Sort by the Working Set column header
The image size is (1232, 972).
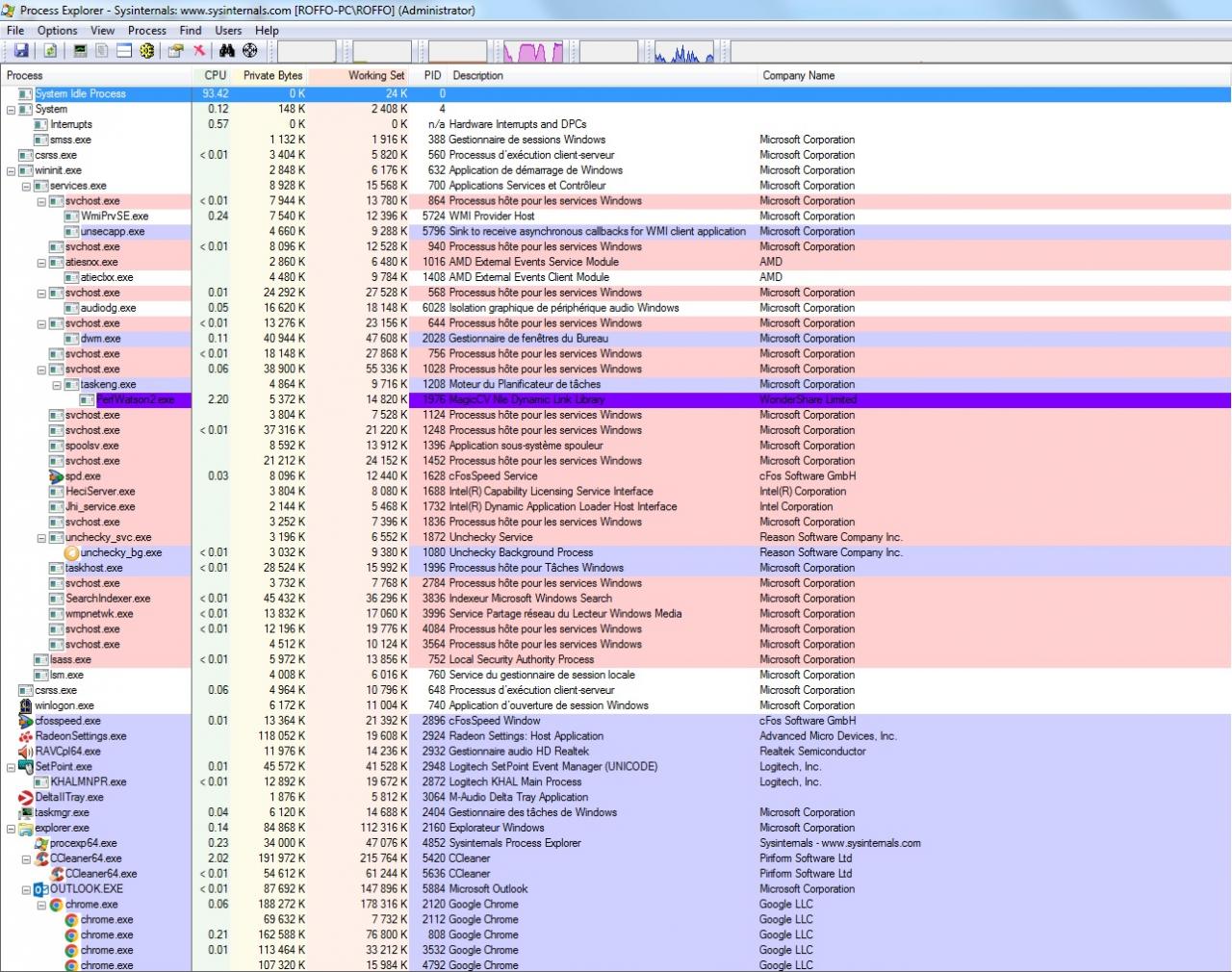tap(359, 75)
